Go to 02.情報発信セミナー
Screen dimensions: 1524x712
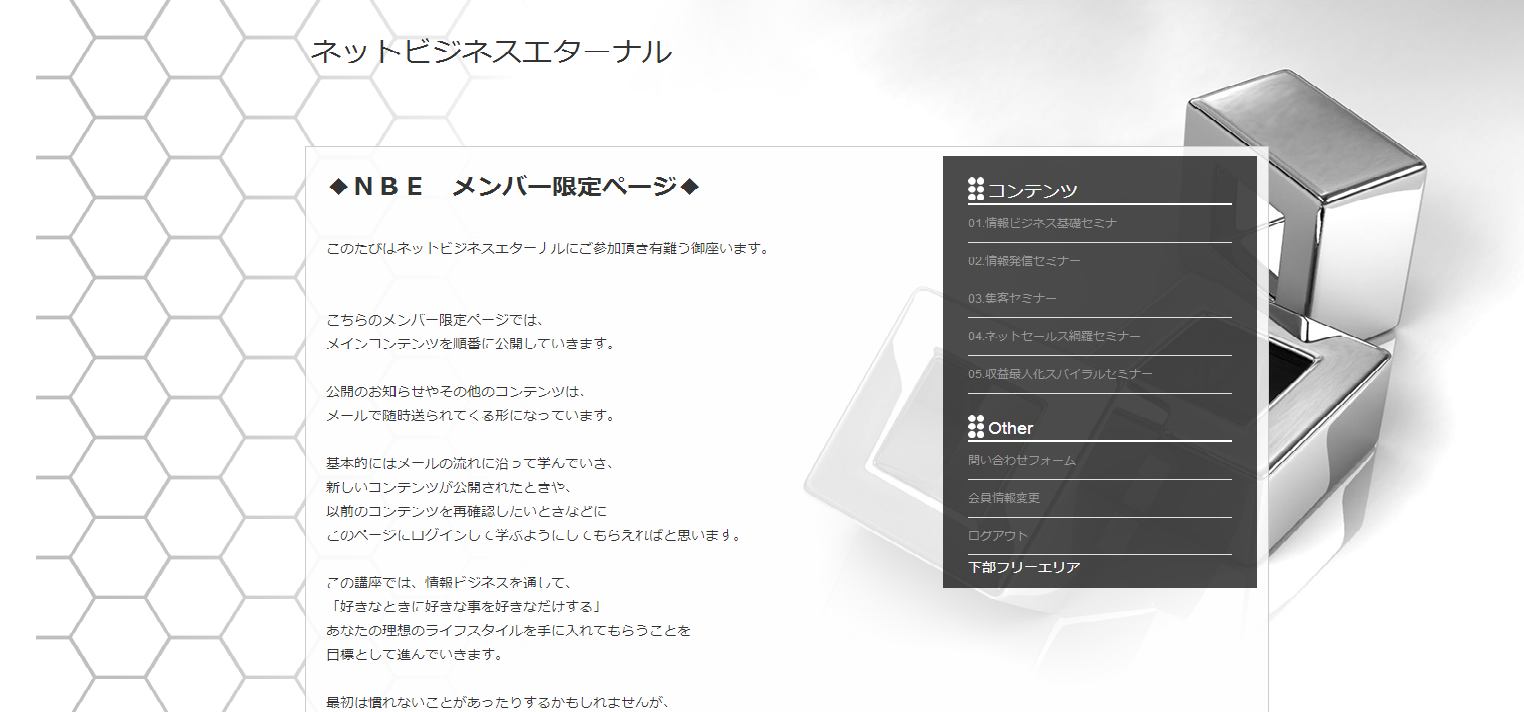[x=1024, y=261]
